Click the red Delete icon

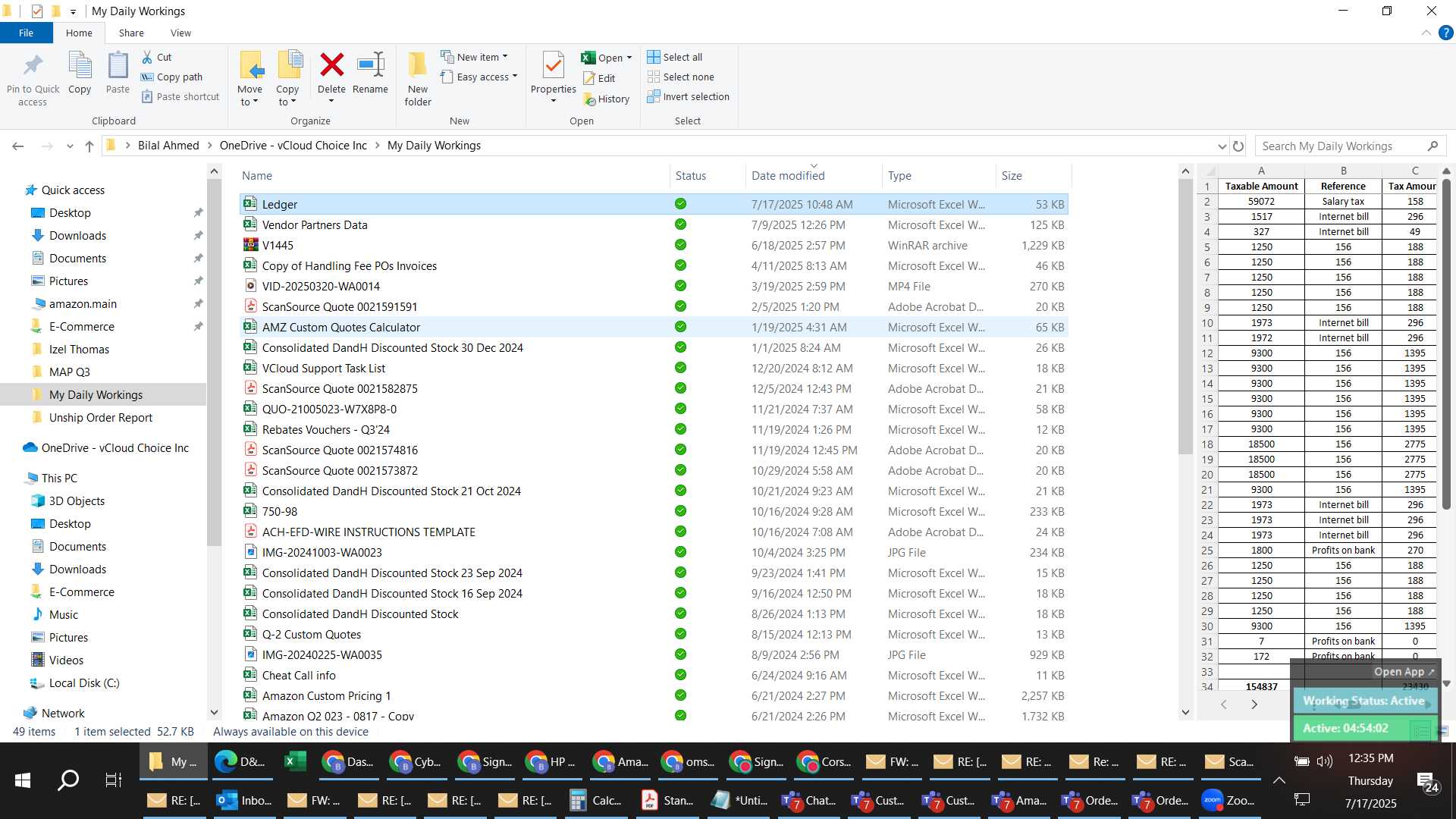(x=331, y=65)
